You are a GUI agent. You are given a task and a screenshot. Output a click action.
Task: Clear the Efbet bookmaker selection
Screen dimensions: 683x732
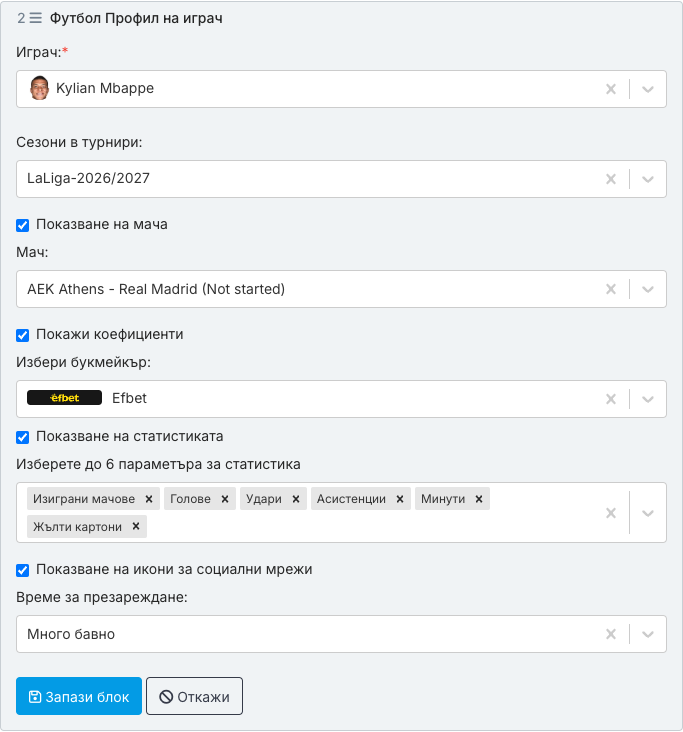[611, 399]
